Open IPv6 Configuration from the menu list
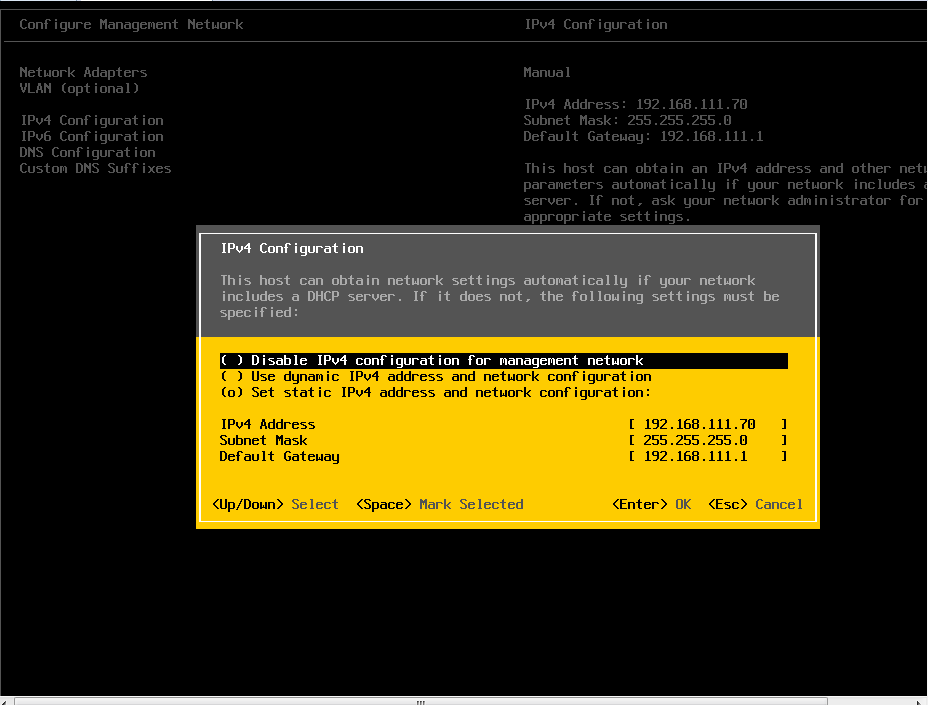 (x=91, y=136)
